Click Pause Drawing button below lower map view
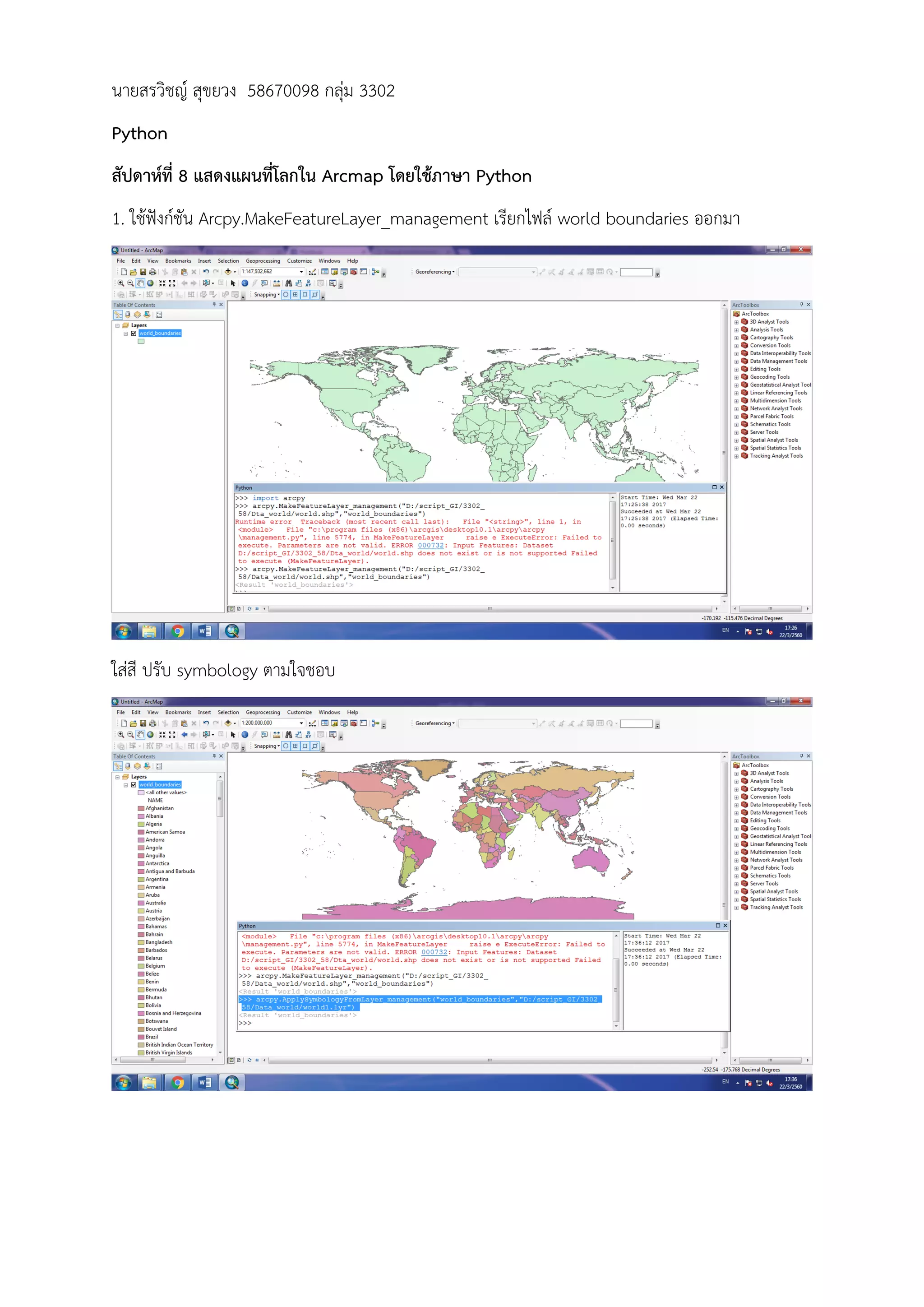The height and width of the screenshot is (1307, 924). pos(257,1060)
